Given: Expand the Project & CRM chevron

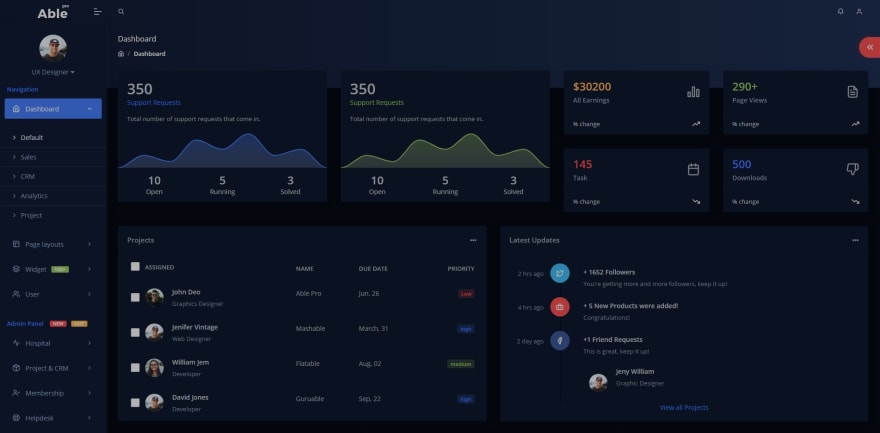Looking at the screenshot, I should click(89, 368).
